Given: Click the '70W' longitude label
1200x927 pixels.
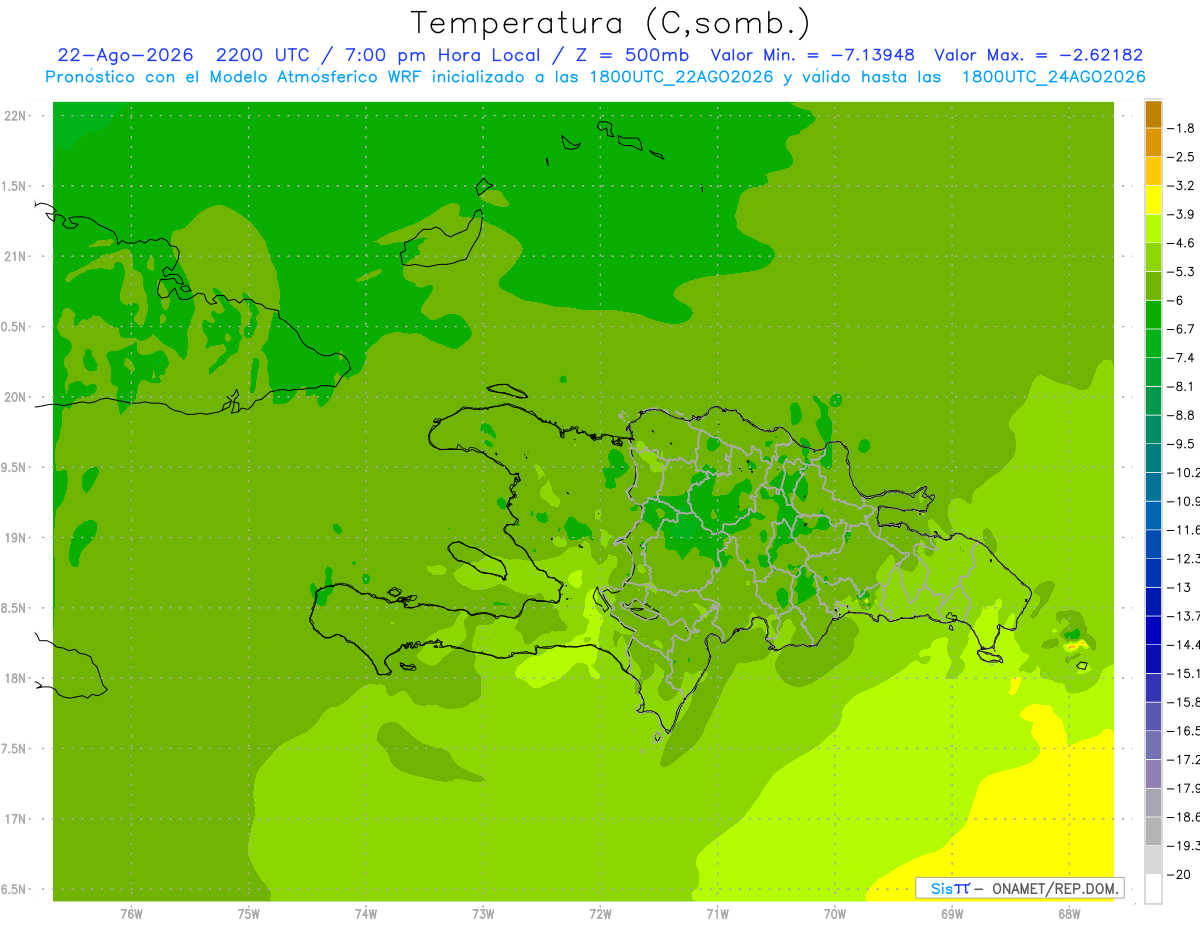Looking at the screenshot, I should 834,913.
